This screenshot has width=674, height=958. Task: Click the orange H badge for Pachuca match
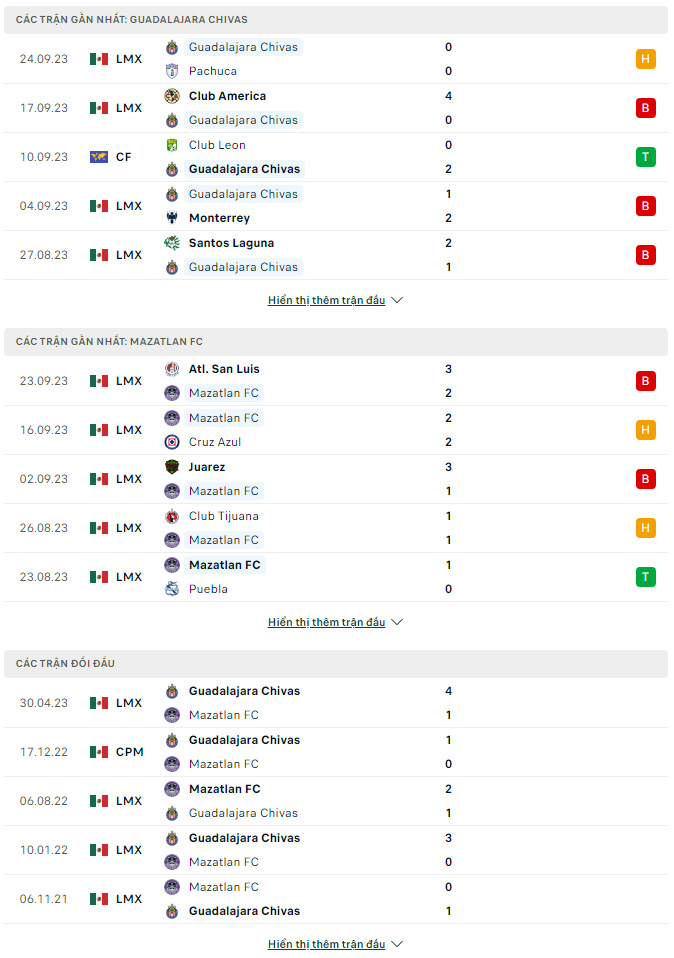[645, 59]
